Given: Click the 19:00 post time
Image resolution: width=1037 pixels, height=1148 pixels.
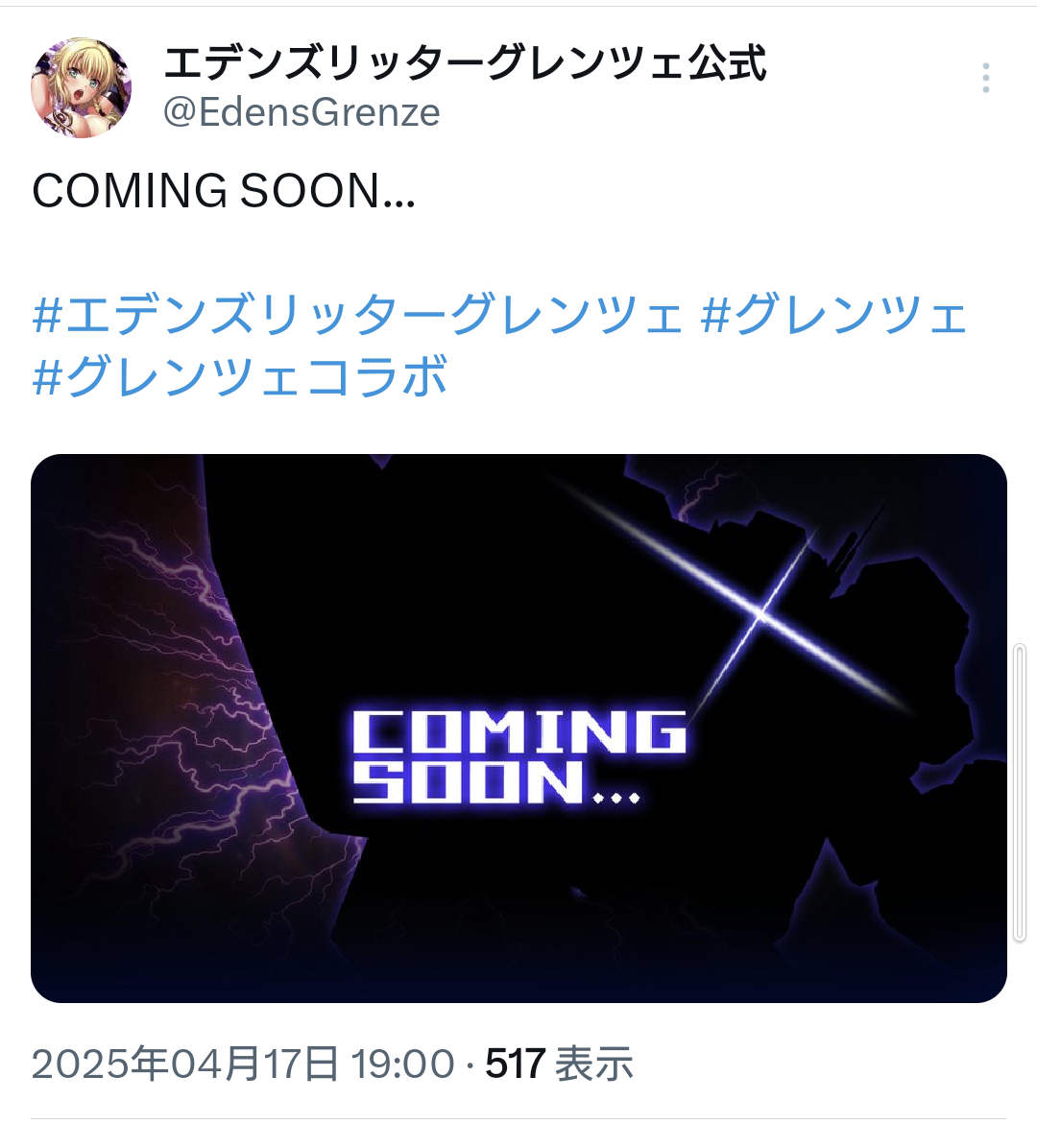Looking at the screenshot, I should tap(402, 1064).
